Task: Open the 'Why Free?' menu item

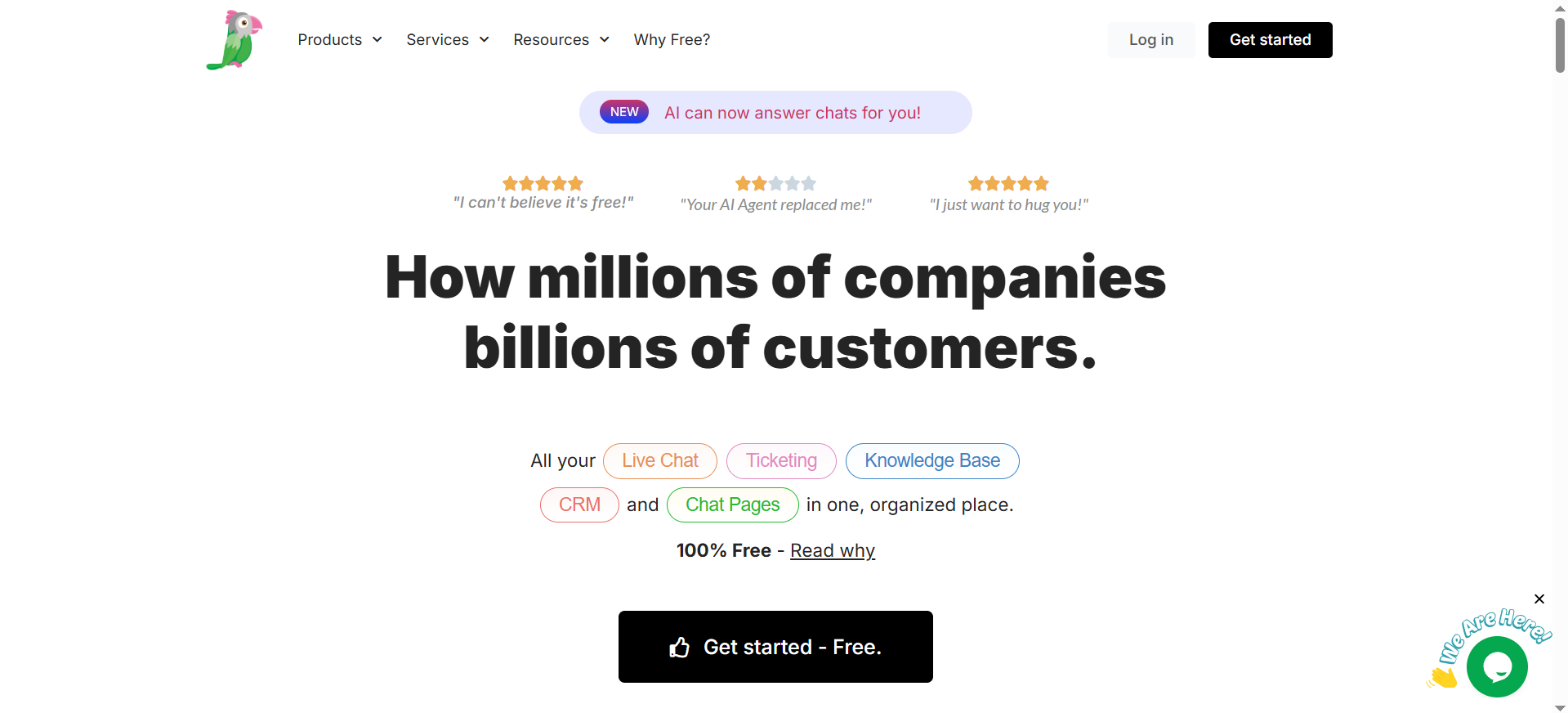Action: coord(672,40)
